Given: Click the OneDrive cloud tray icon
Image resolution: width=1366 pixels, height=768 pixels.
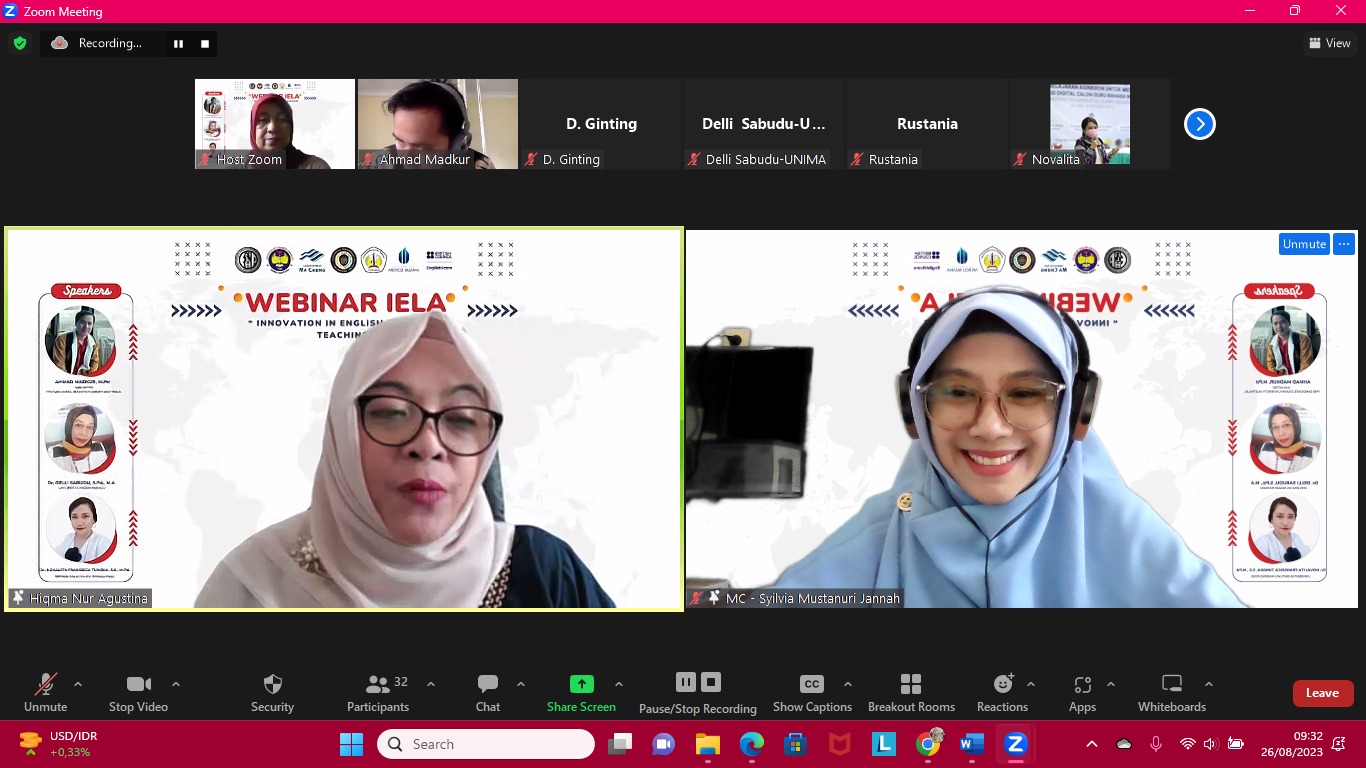Looking at the screenshot, I should (1124, 744).
